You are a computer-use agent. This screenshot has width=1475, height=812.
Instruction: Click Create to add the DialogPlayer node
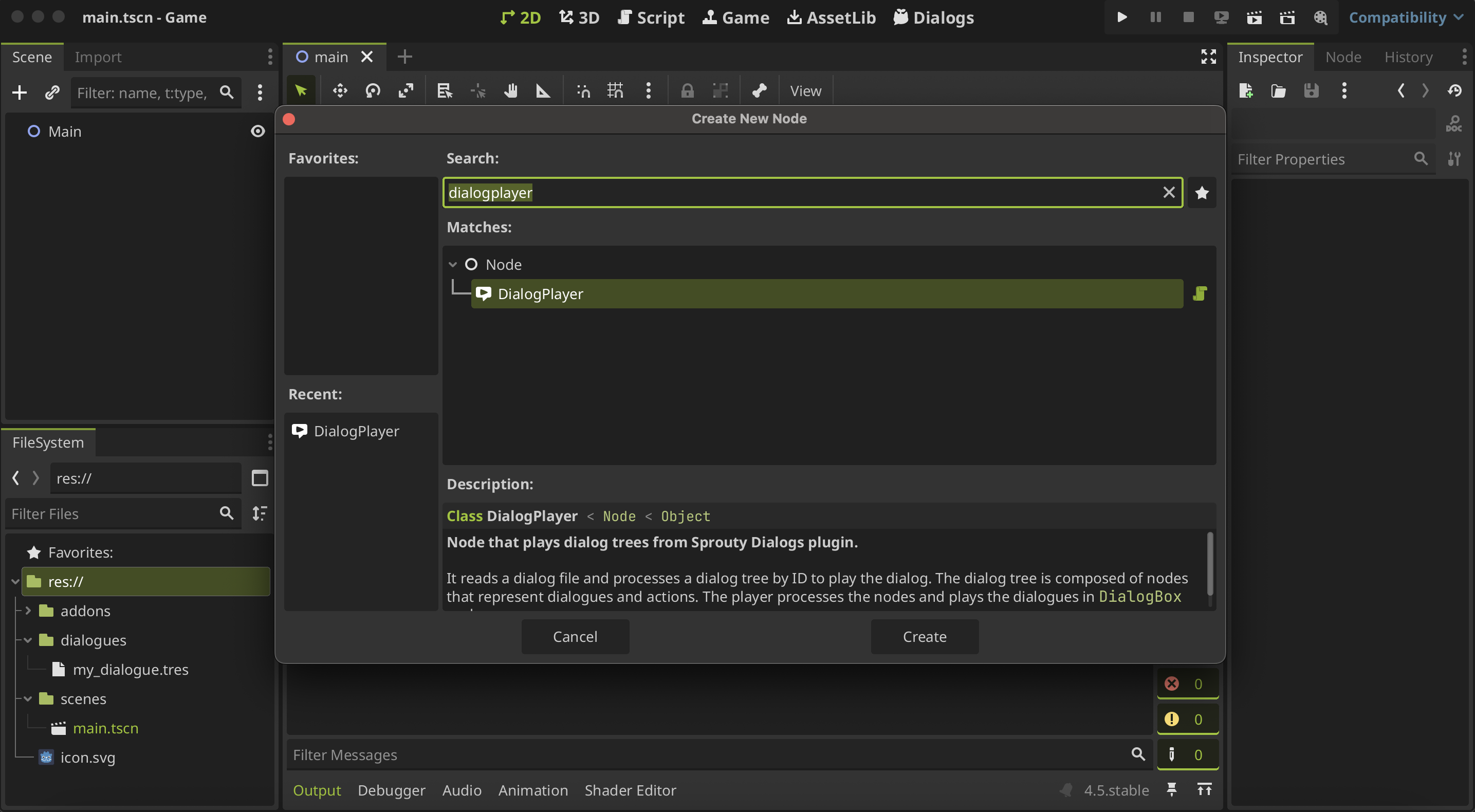click(924, 636)
